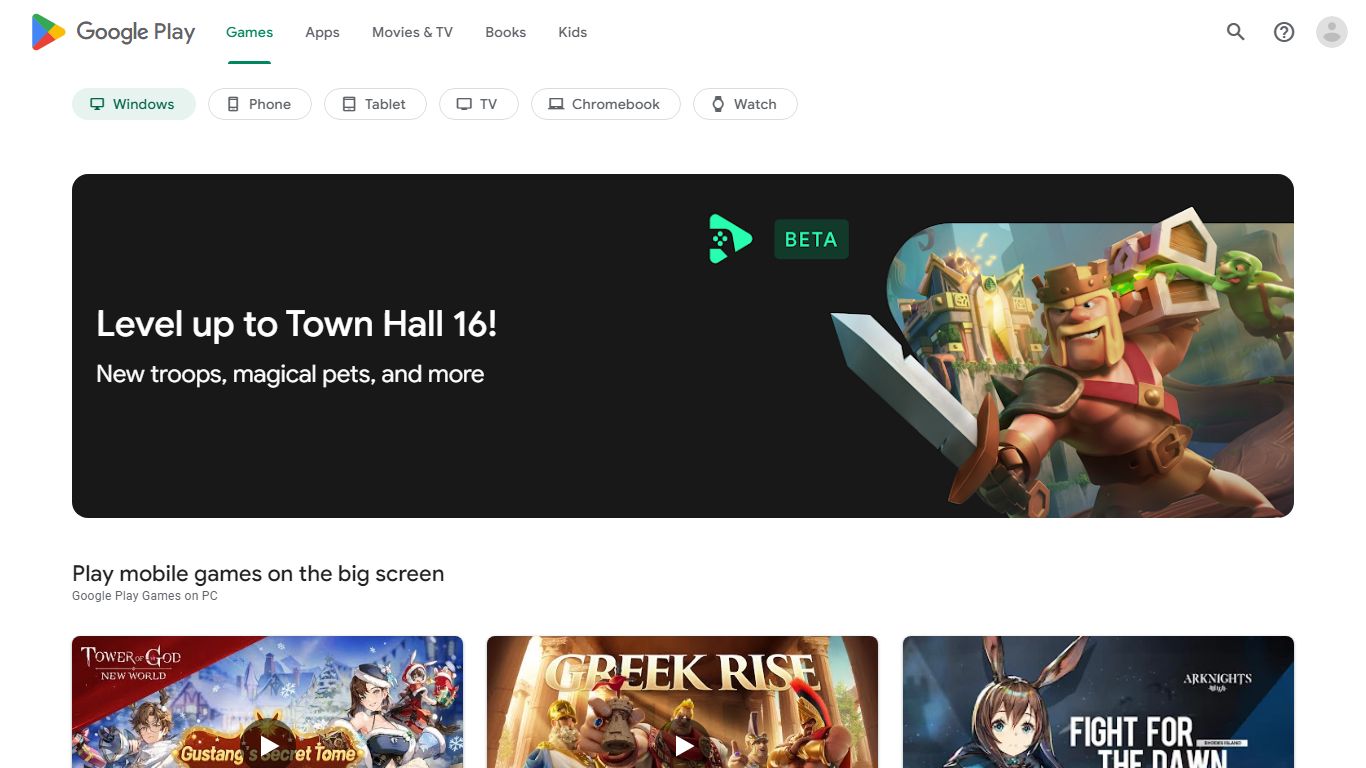Select the Windows device filter
The width and height of the screenshot is (1366, 768).
click(133, 104)
